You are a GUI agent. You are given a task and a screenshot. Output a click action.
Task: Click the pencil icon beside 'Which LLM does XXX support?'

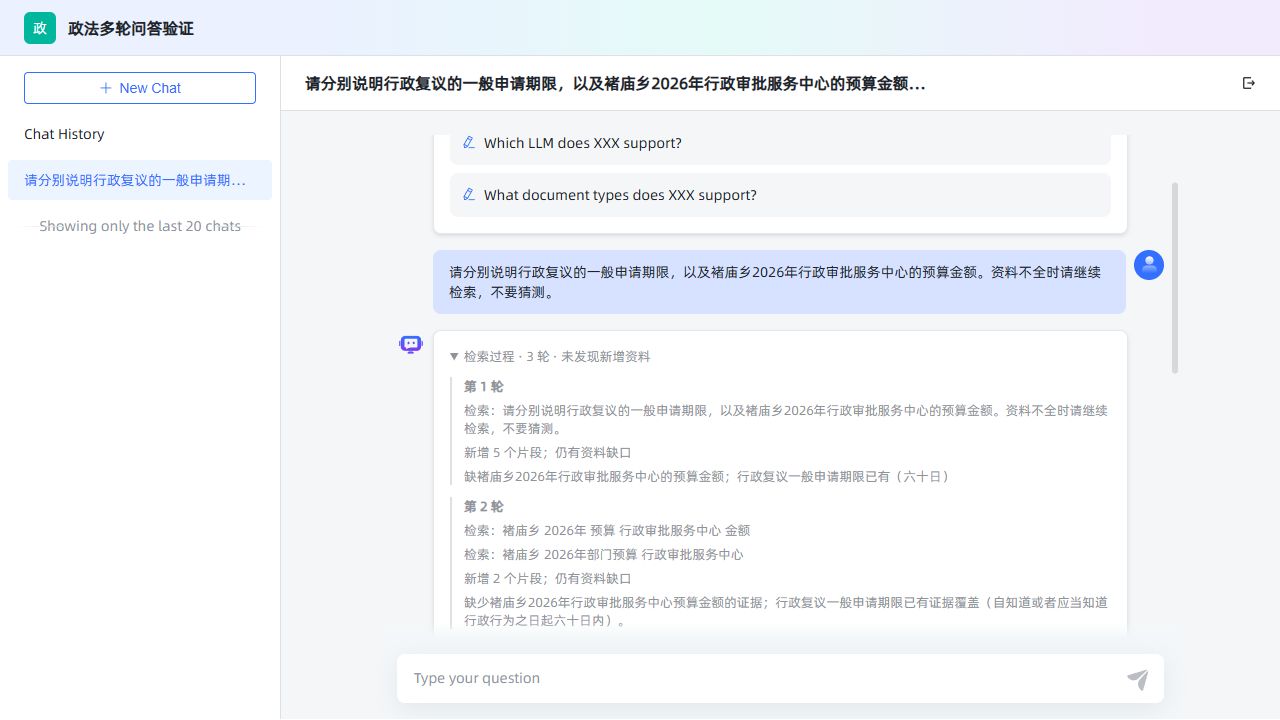click(469, 143)
